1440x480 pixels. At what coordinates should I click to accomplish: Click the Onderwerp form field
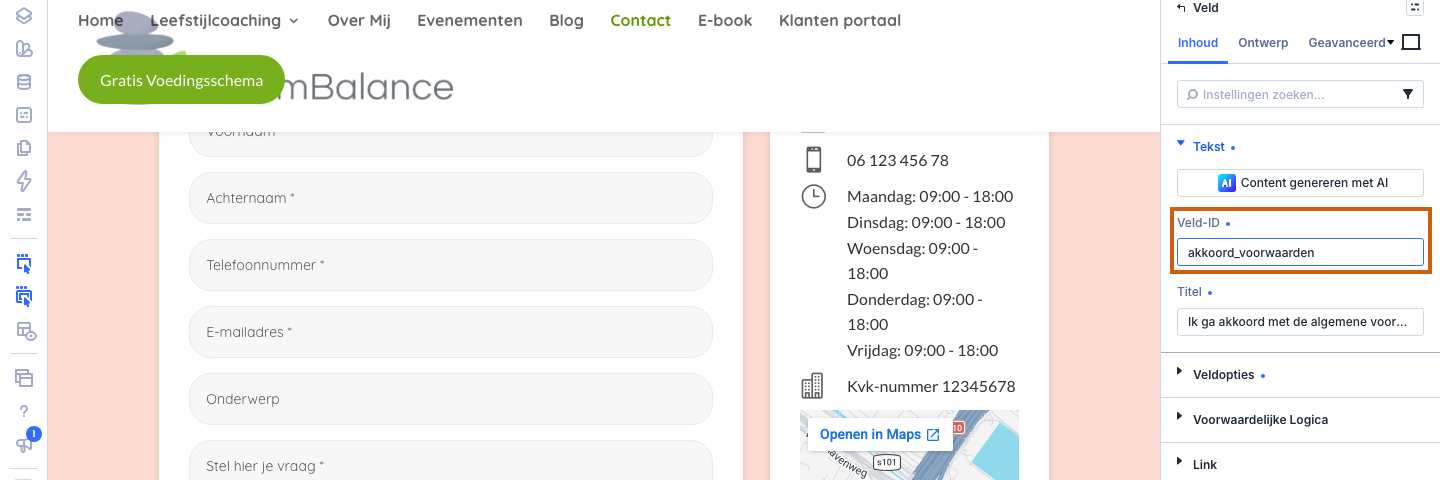[x=451, y=399]
